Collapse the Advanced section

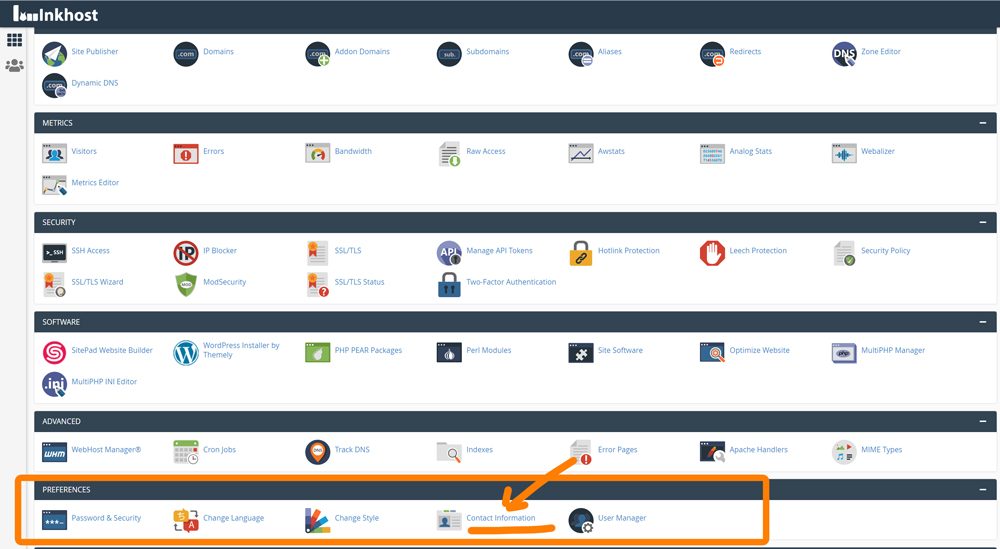click(x=983, y=421)
